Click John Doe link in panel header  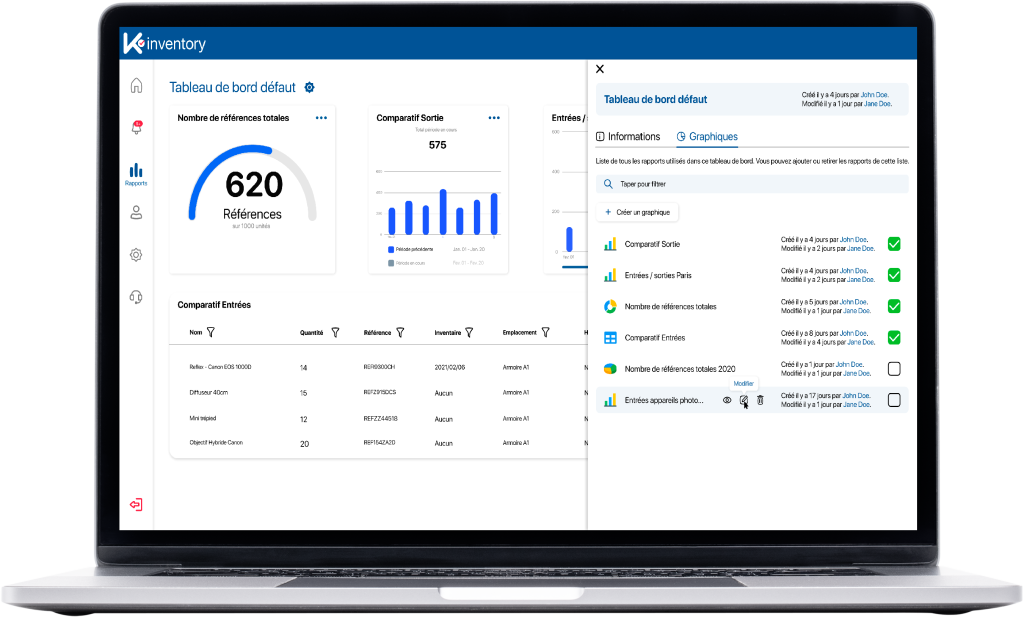(874, 95)
